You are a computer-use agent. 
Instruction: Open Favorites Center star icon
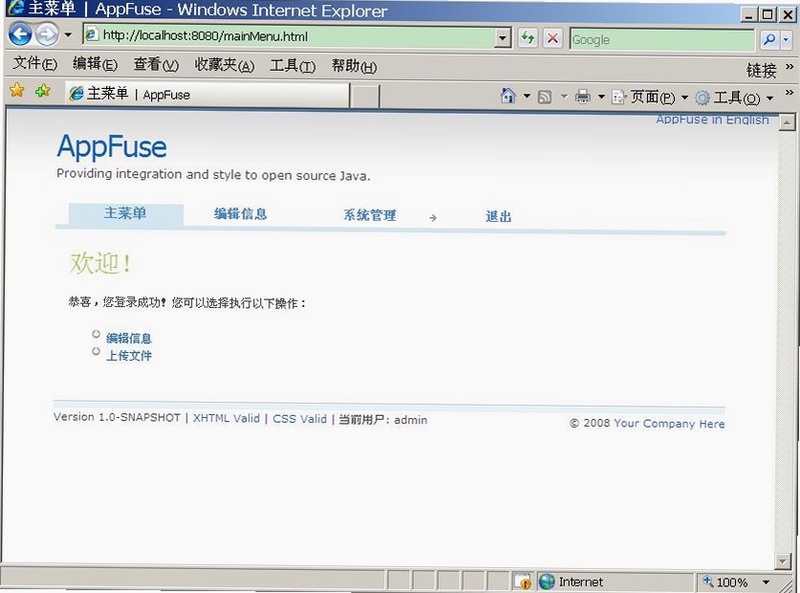[x=17, y=90]
